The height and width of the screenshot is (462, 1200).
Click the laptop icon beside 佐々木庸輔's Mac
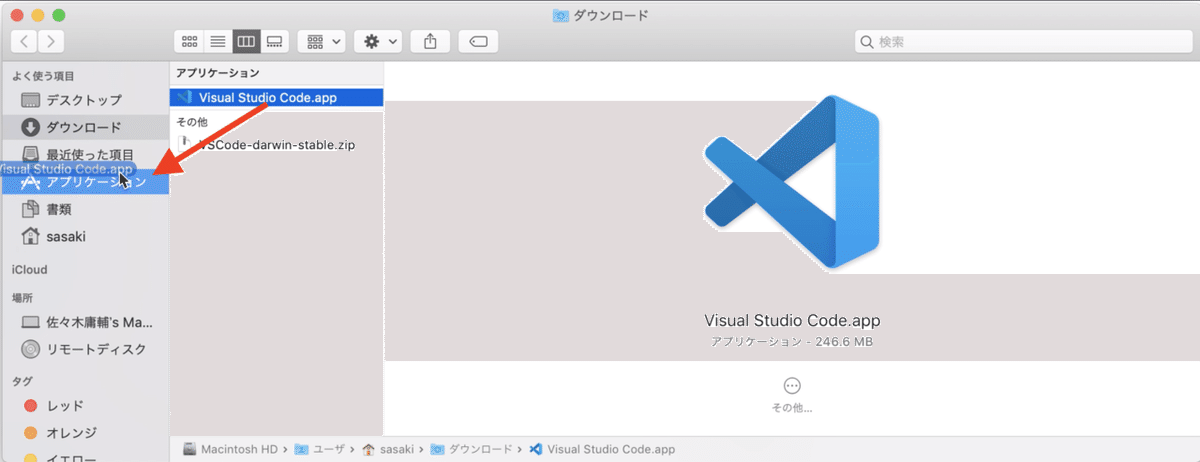point(30,323)
